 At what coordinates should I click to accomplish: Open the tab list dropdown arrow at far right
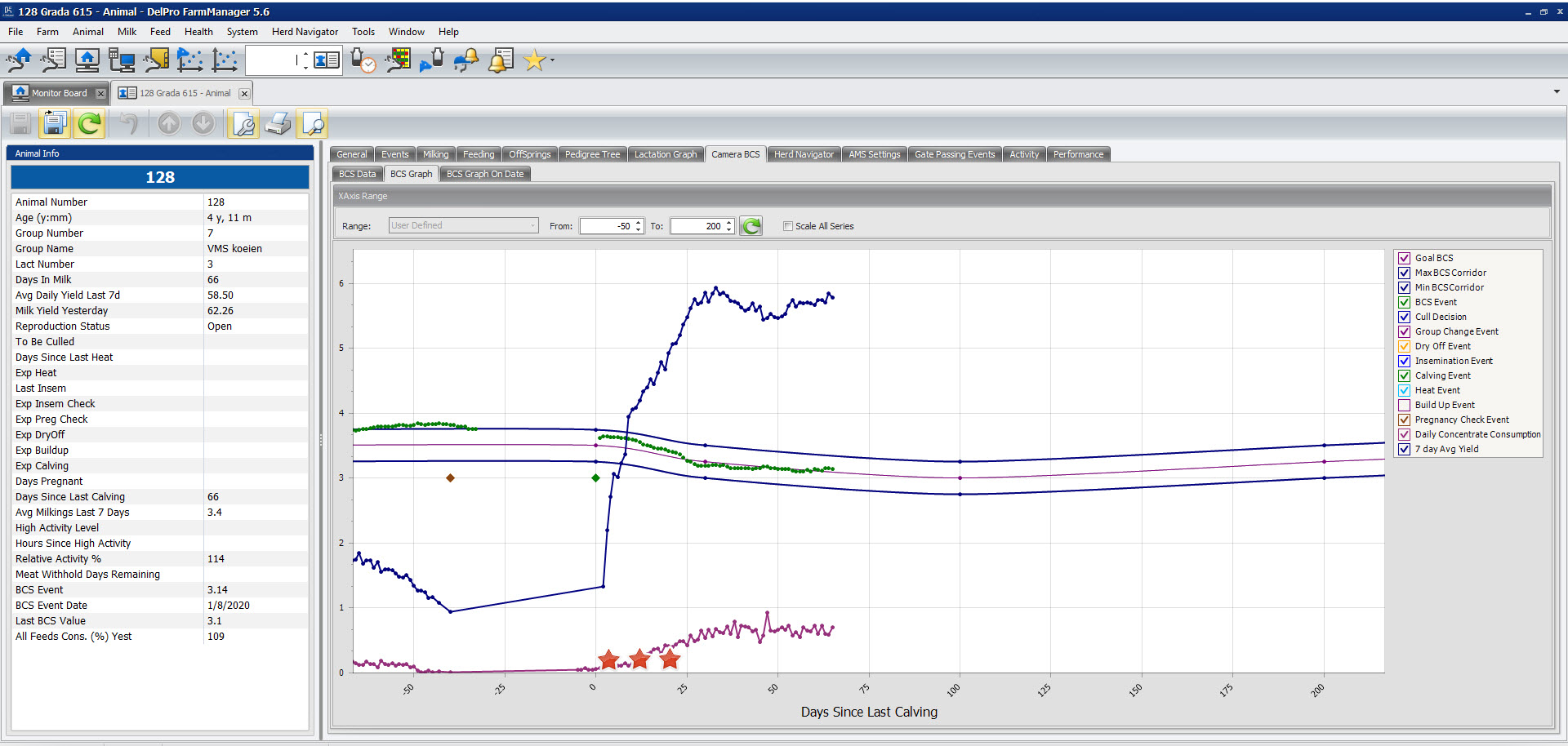(1556, 92)
